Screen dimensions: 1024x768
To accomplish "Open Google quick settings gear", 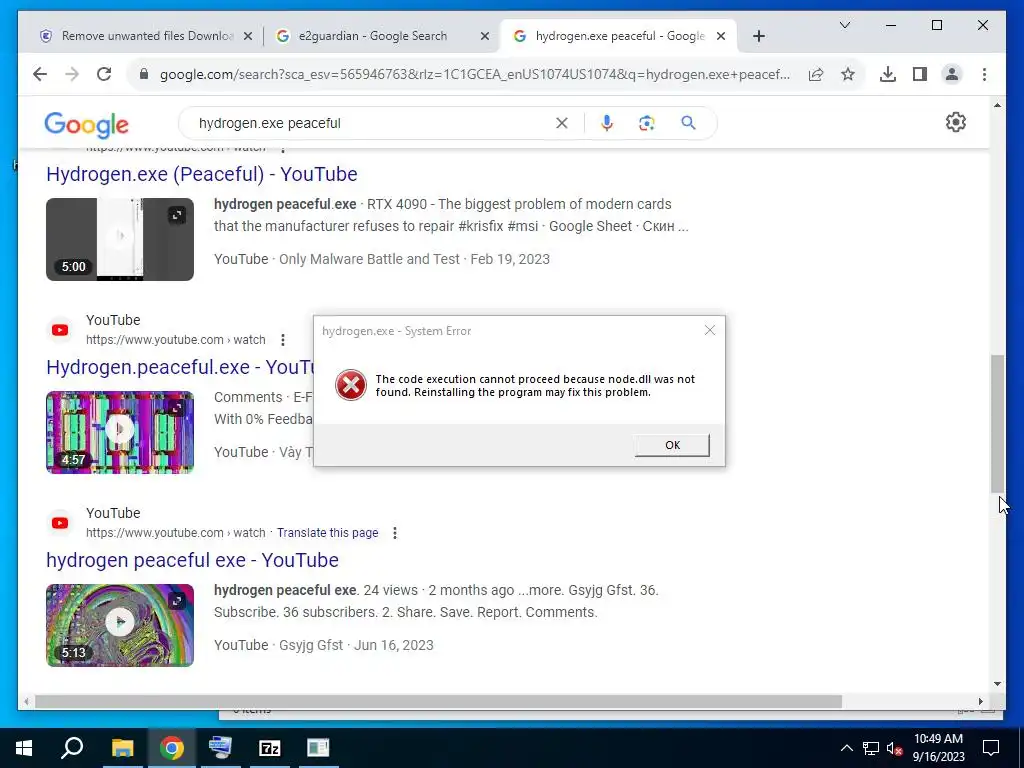I will [x=955, y=122].
